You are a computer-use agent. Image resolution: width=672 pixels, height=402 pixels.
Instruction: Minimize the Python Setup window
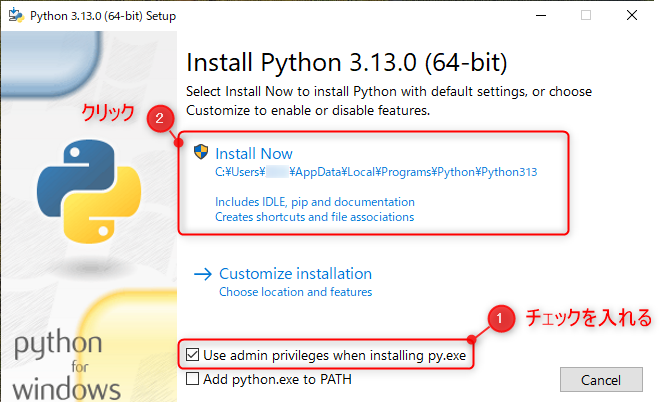[x=539, y=15]
